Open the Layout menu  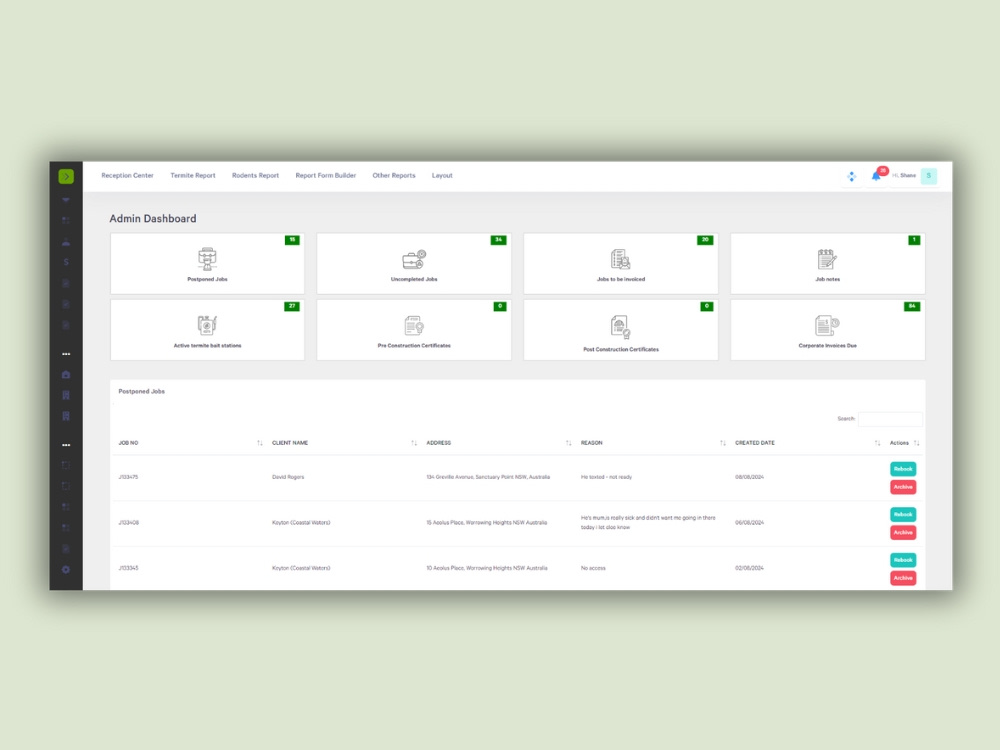pyautogui.click(x=442, y=175)
